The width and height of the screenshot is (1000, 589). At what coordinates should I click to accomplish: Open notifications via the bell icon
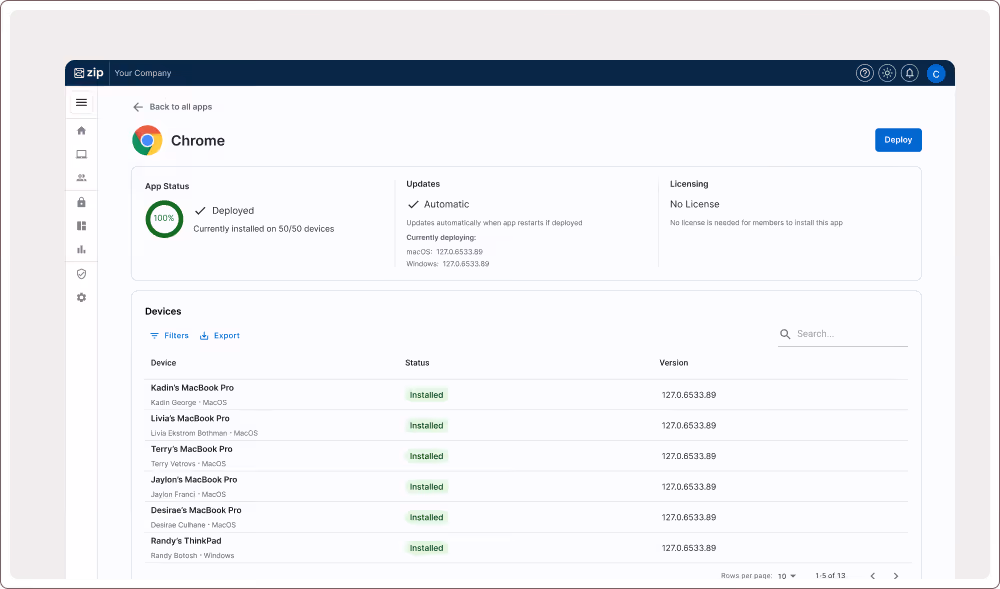coord(909,72)
